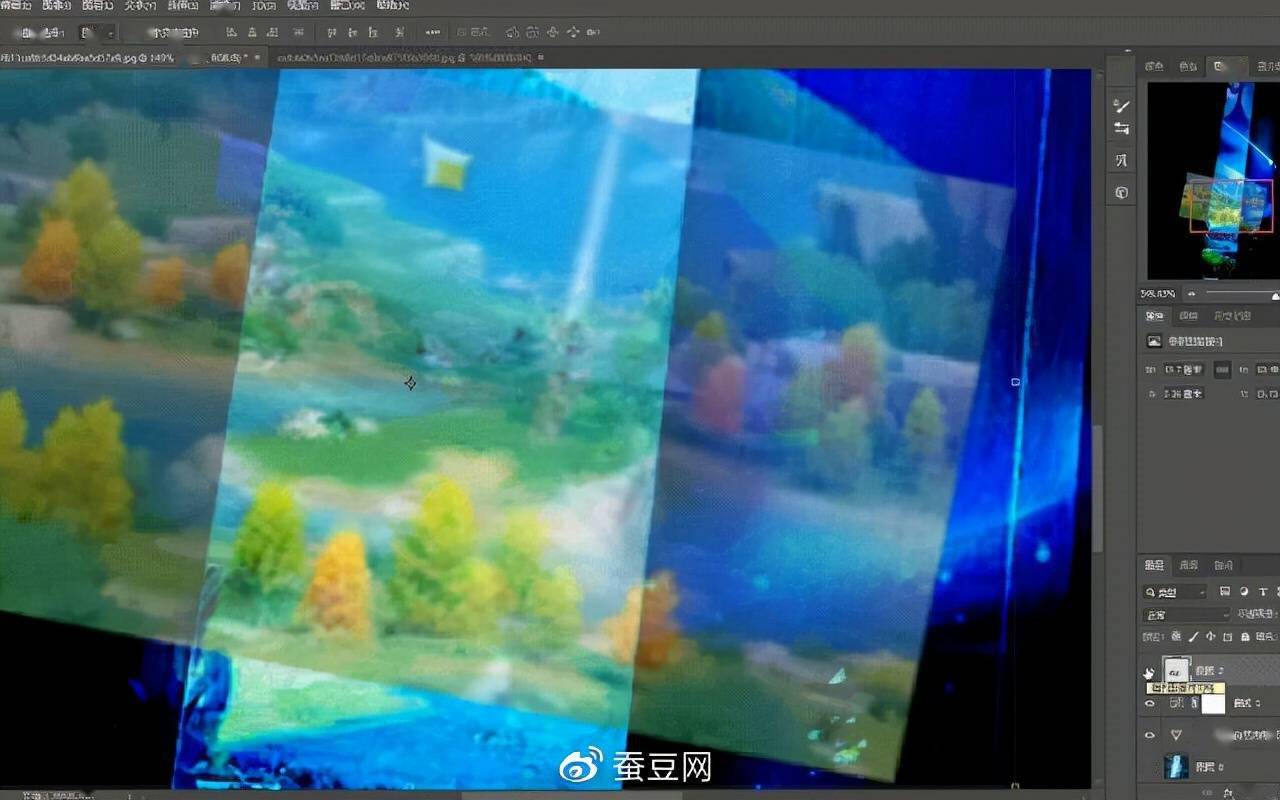Toggle the width-height link icon in Properties

(x=1222, y=369)
